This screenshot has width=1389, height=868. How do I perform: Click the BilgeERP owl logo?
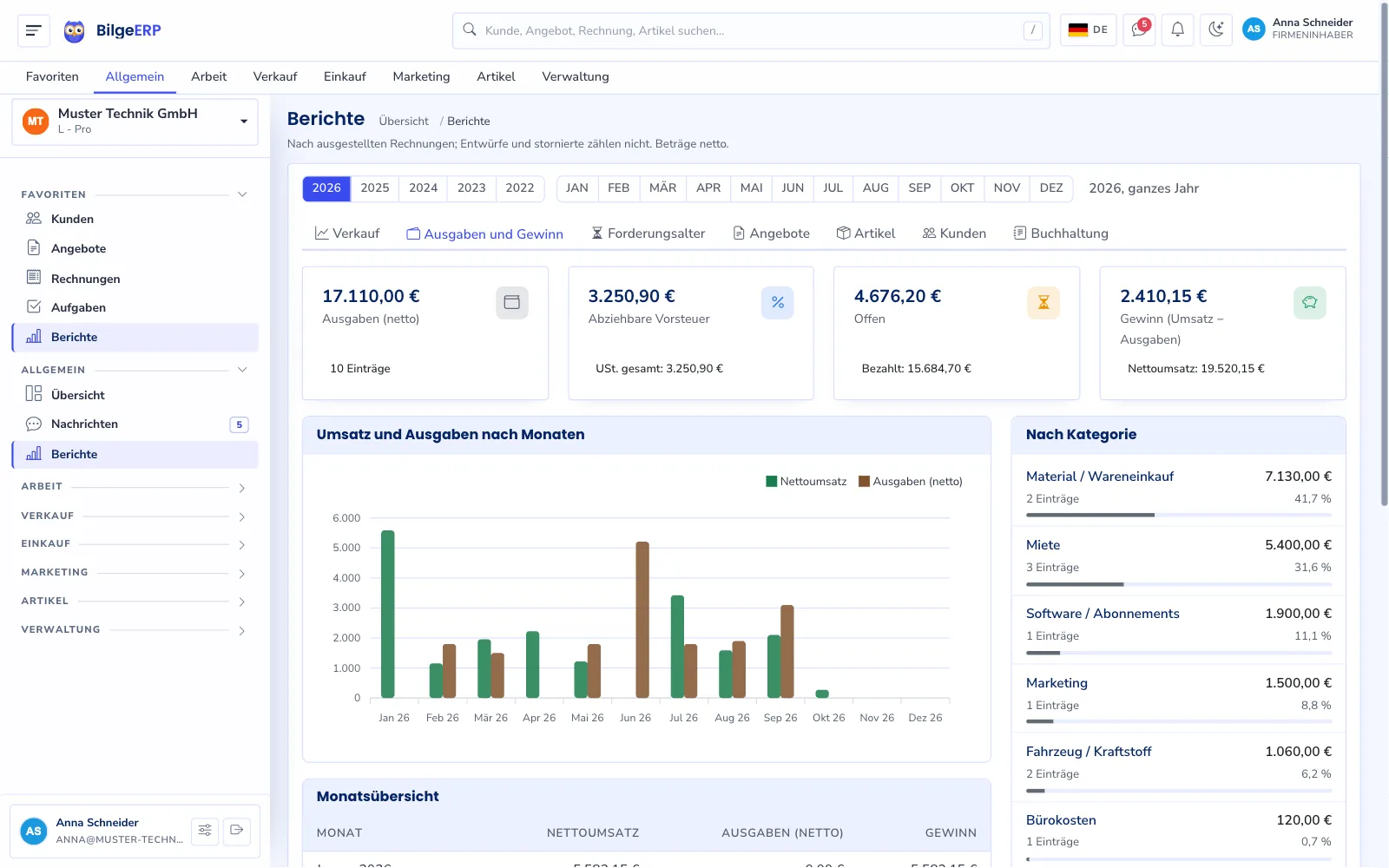coord(75,31)
